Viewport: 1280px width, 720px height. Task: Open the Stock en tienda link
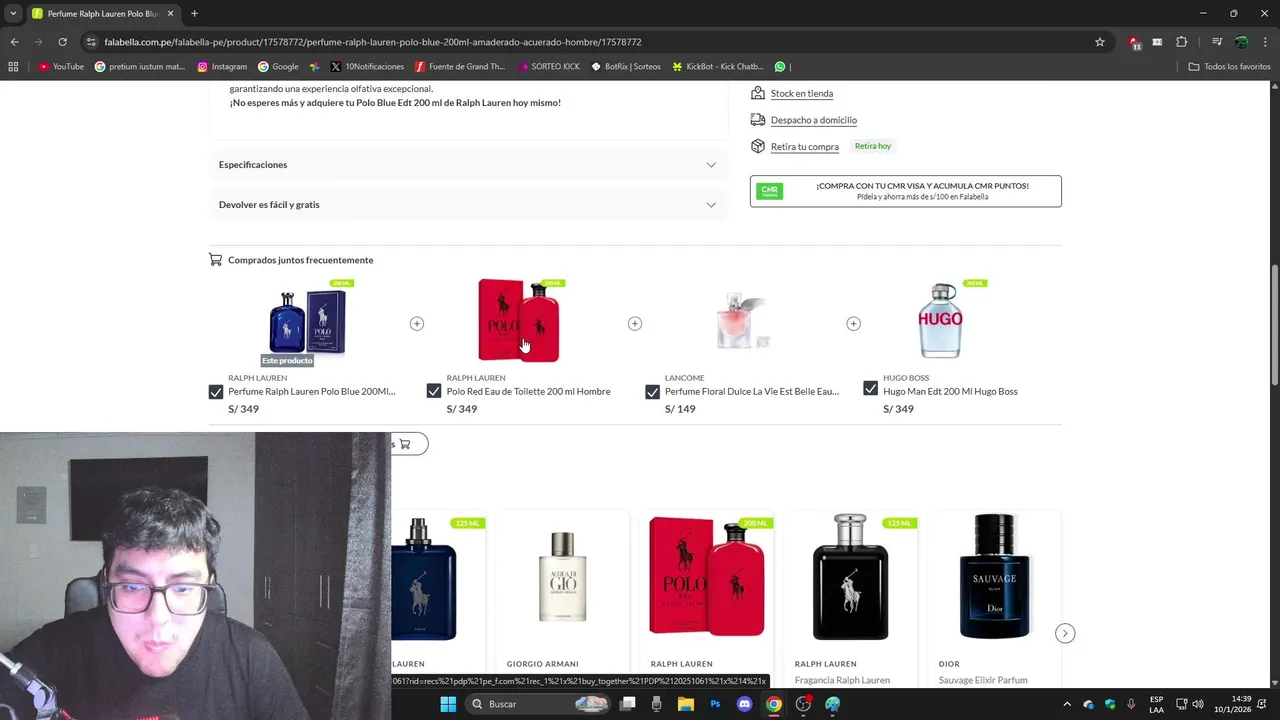coord(802,93)
